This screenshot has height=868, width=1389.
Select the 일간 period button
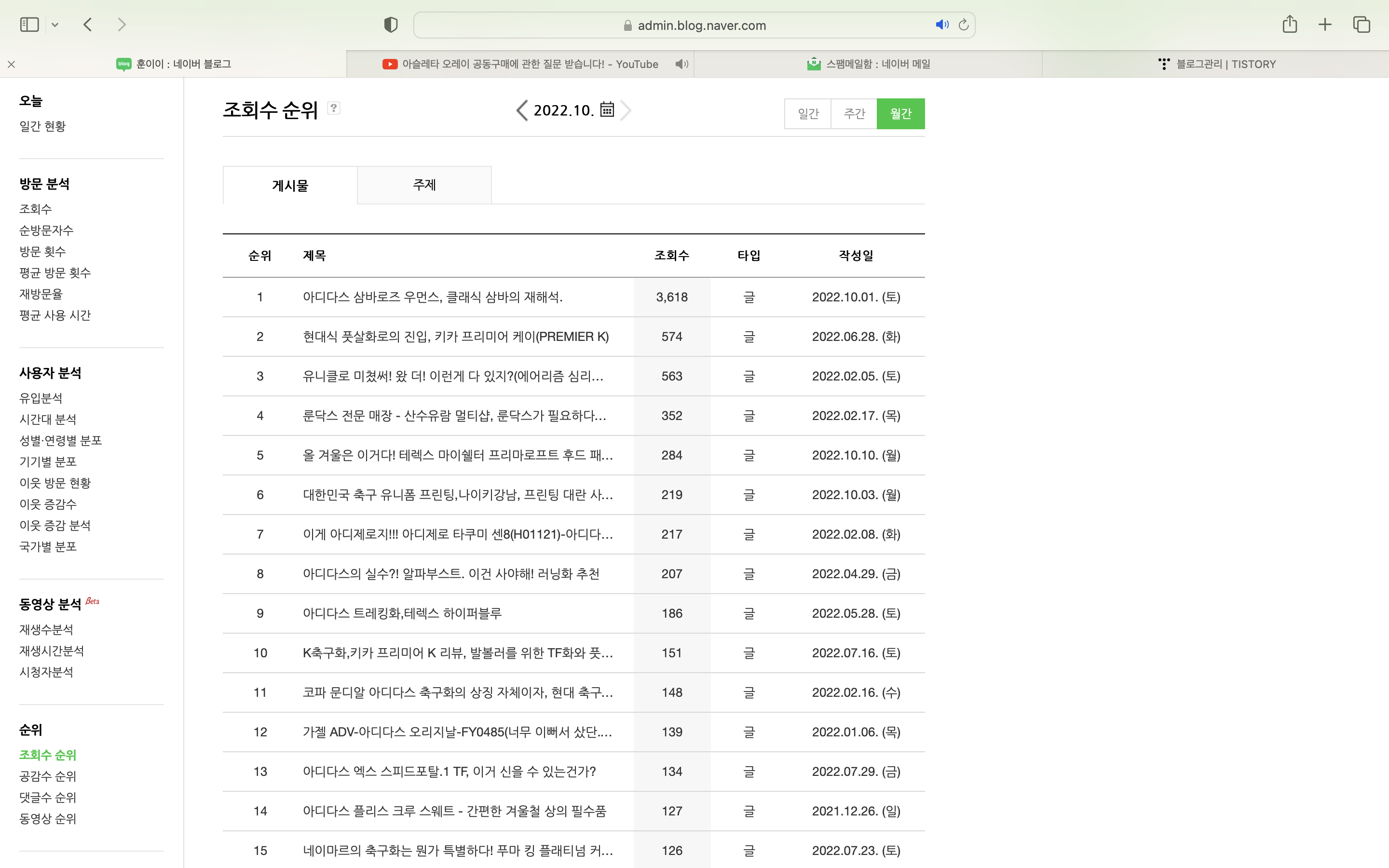click(807, 114)
